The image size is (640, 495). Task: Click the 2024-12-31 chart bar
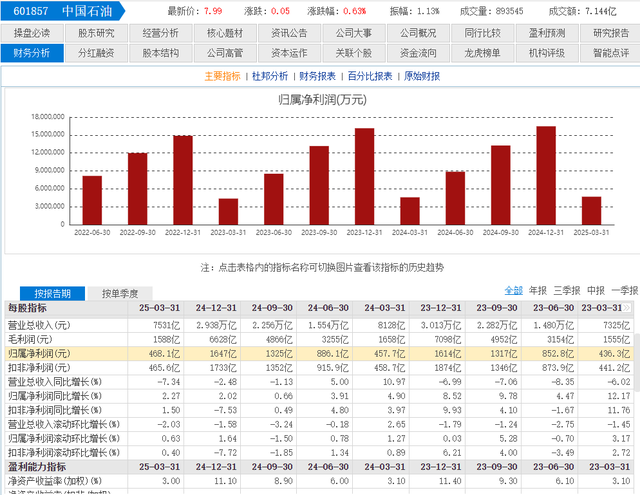(546, 175)
